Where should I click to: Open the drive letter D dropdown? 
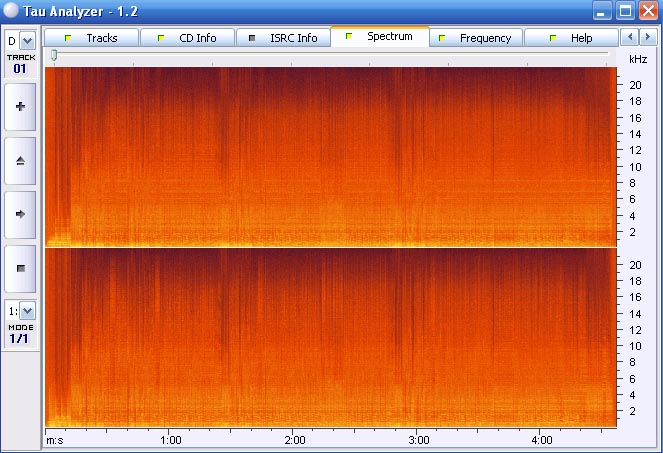click(x=27, y=41)
